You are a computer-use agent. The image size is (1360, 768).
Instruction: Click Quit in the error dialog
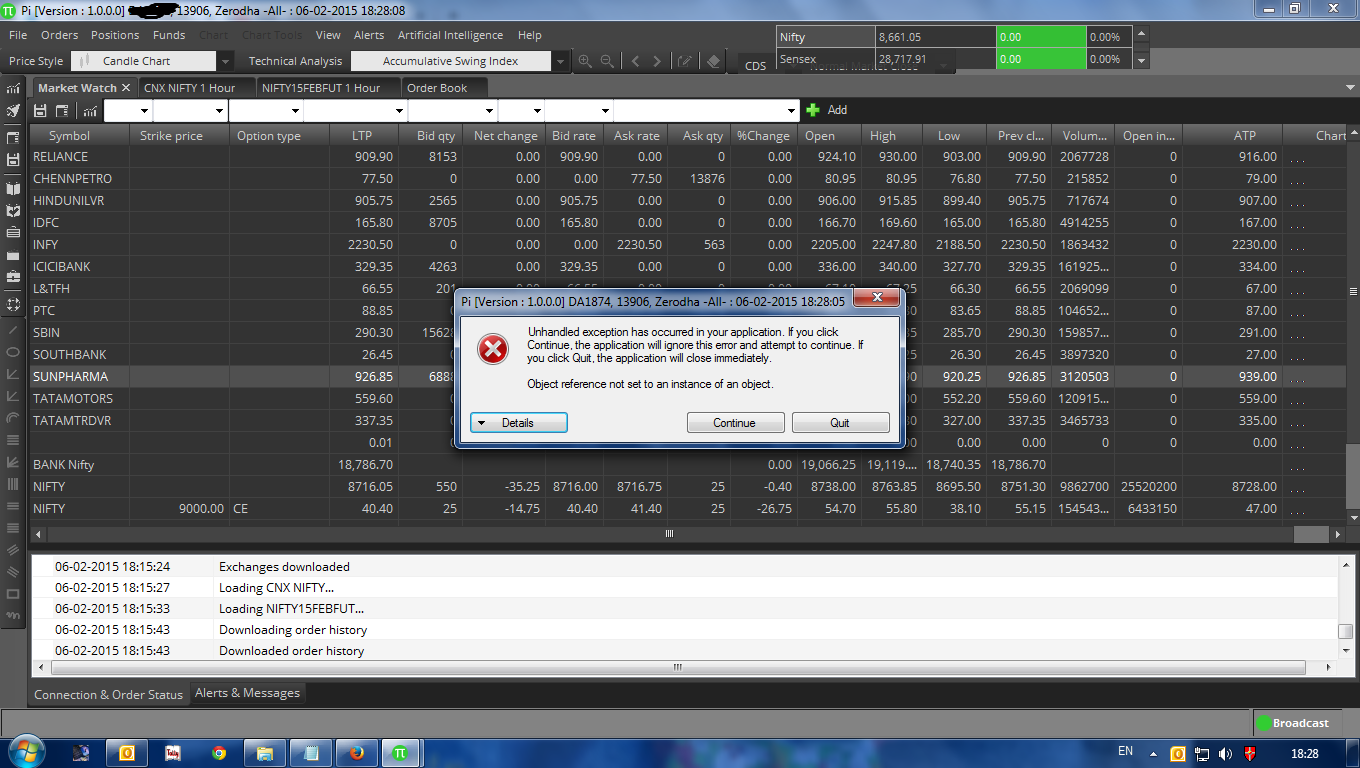click(x=840, y=423)
